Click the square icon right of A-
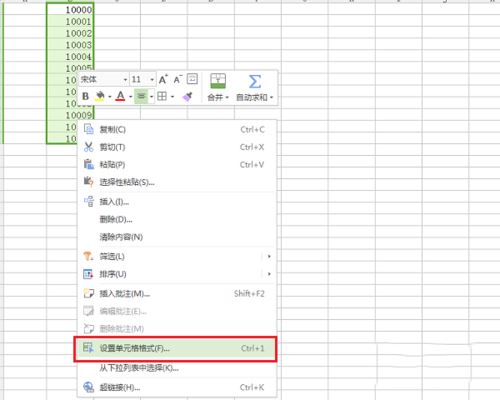The width and height of the screenshot is (500, 400). pos(192,79)
